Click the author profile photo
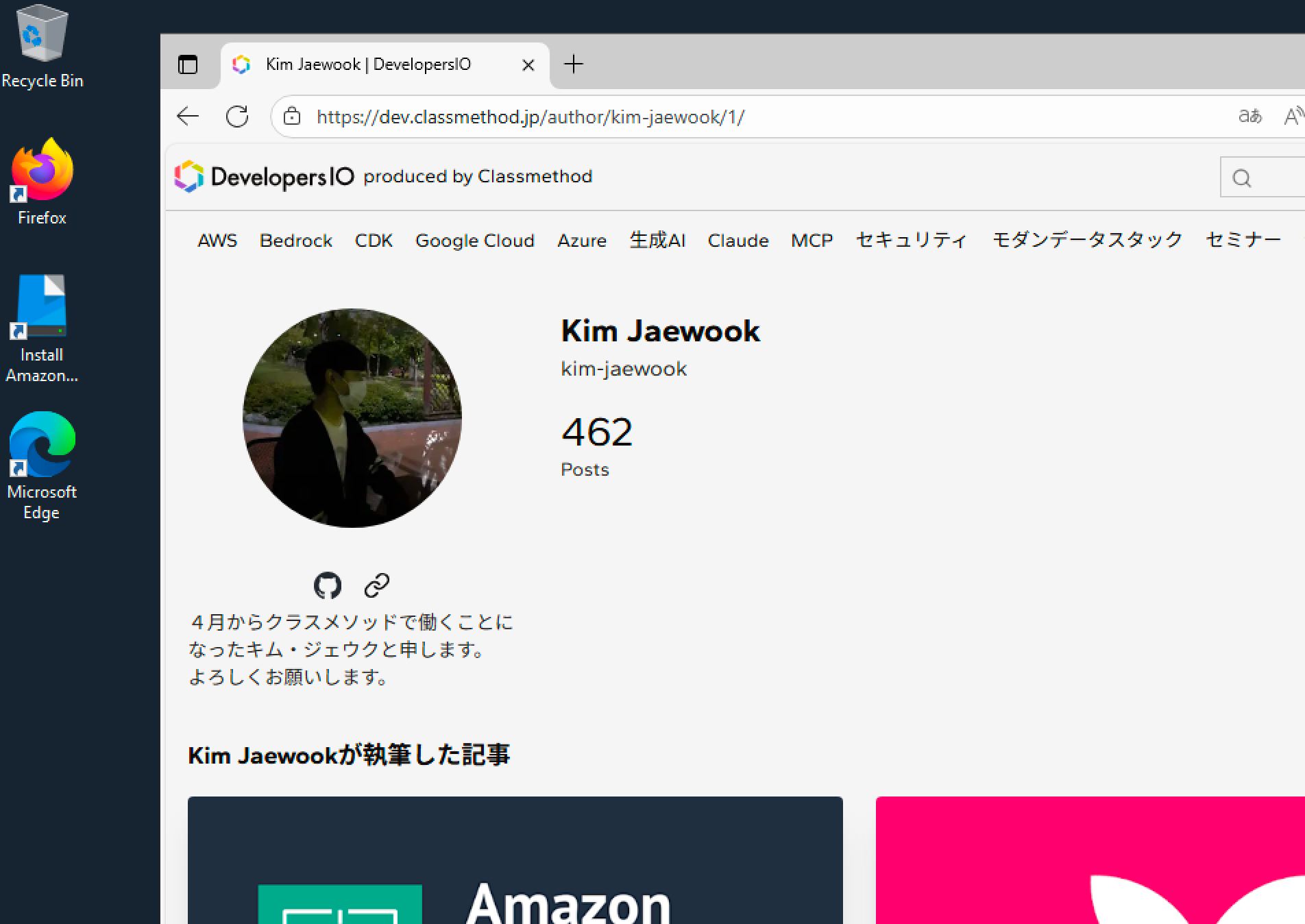 click(352, 418)
